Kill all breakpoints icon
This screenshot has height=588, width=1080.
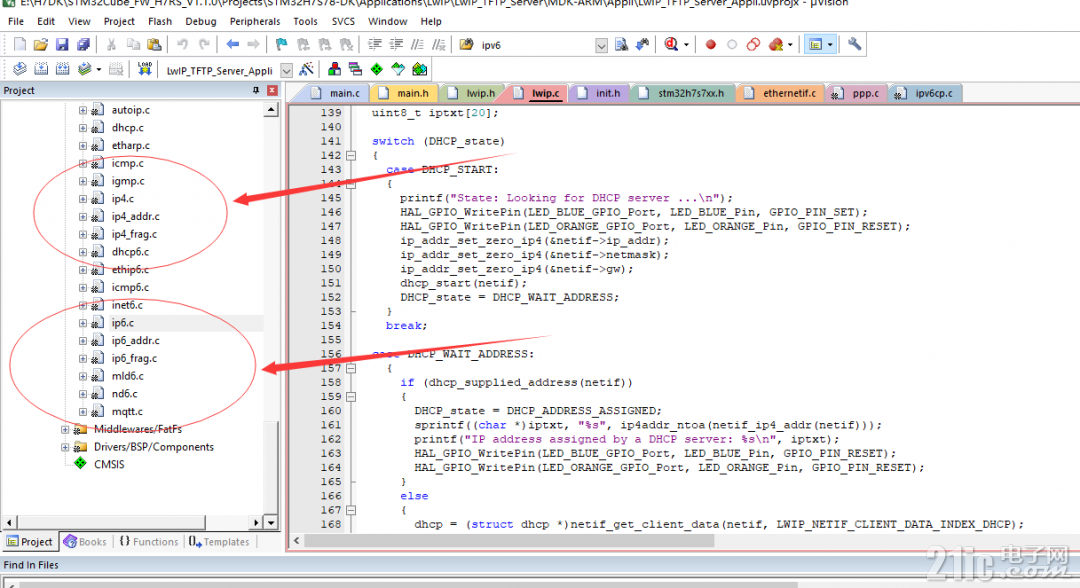(776, 45)
